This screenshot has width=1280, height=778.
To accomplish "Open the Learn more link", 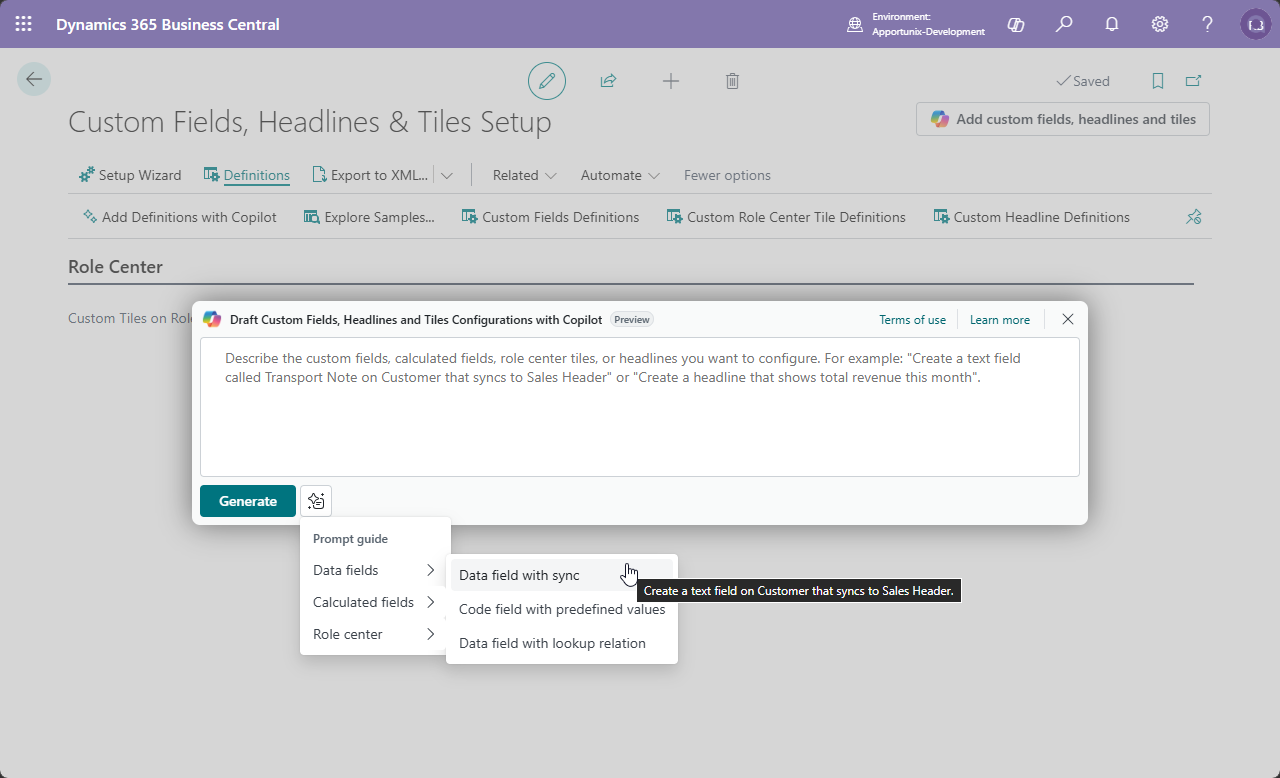I will click(1000, 320).
